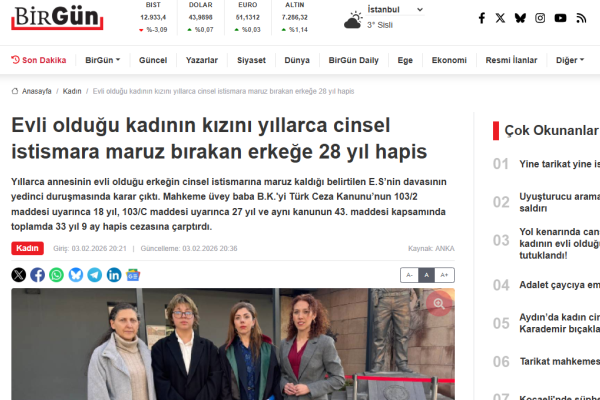
Task: Share article on WhatsApp
Action: pos(57,275)
